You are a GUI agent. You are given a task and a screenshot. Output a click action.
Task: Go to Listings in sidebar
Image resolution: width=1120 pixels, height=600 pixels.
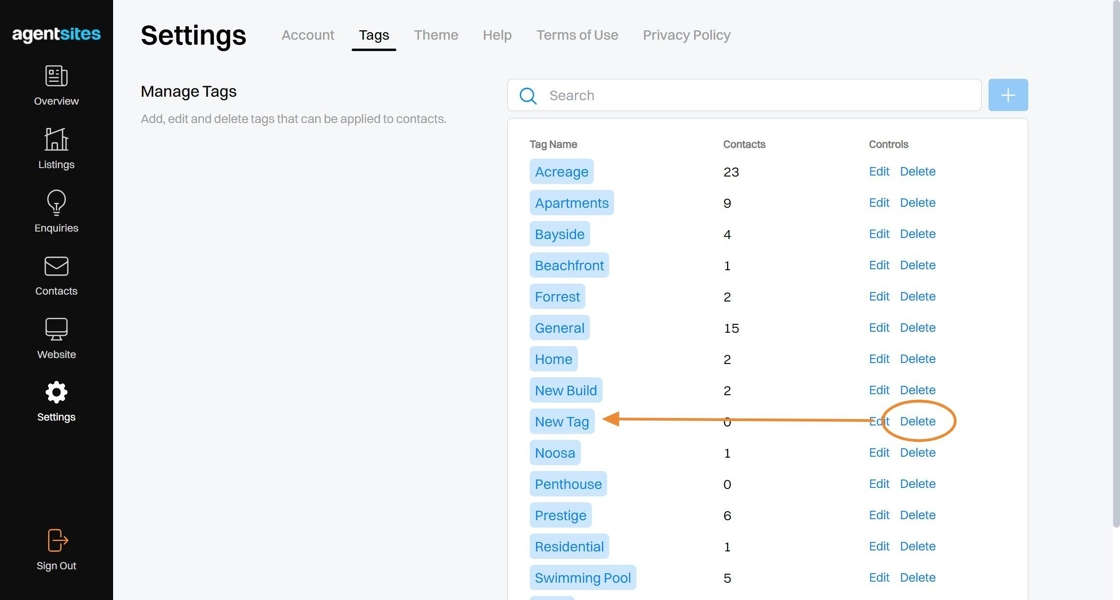[x=56, y=140]
